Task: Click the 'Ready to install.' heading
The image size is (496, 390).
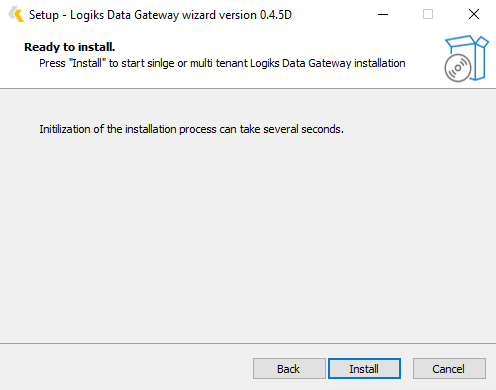Action: click(x=70, y=47)
